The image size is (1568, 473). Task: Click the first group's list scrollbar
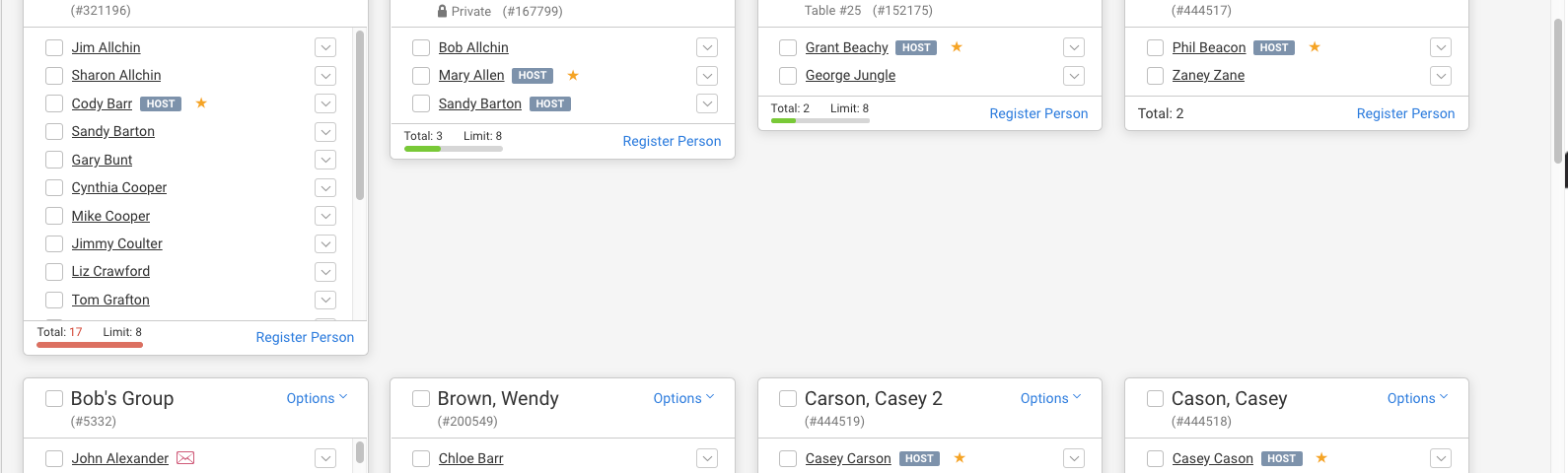click(360, 115)
